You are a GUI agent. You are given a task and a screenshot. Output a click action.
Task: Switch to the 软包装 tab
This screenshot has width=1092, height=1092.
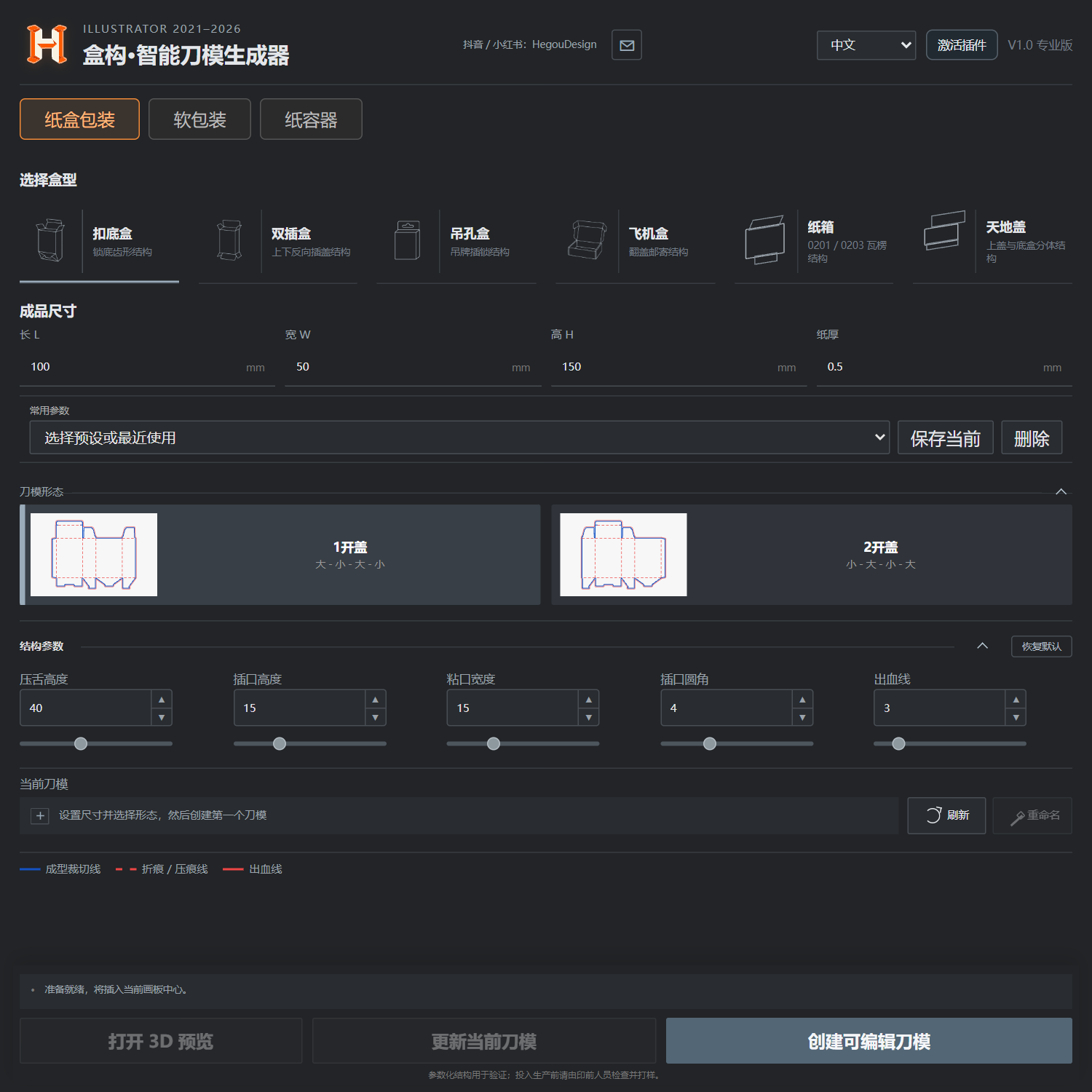click(x=199, y=119)
